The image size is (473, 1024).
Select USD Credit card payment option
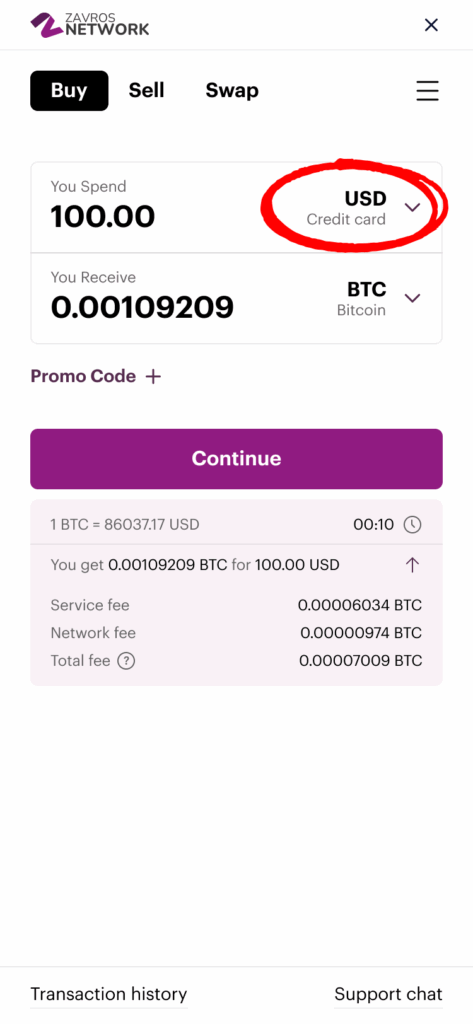(346, 208)
